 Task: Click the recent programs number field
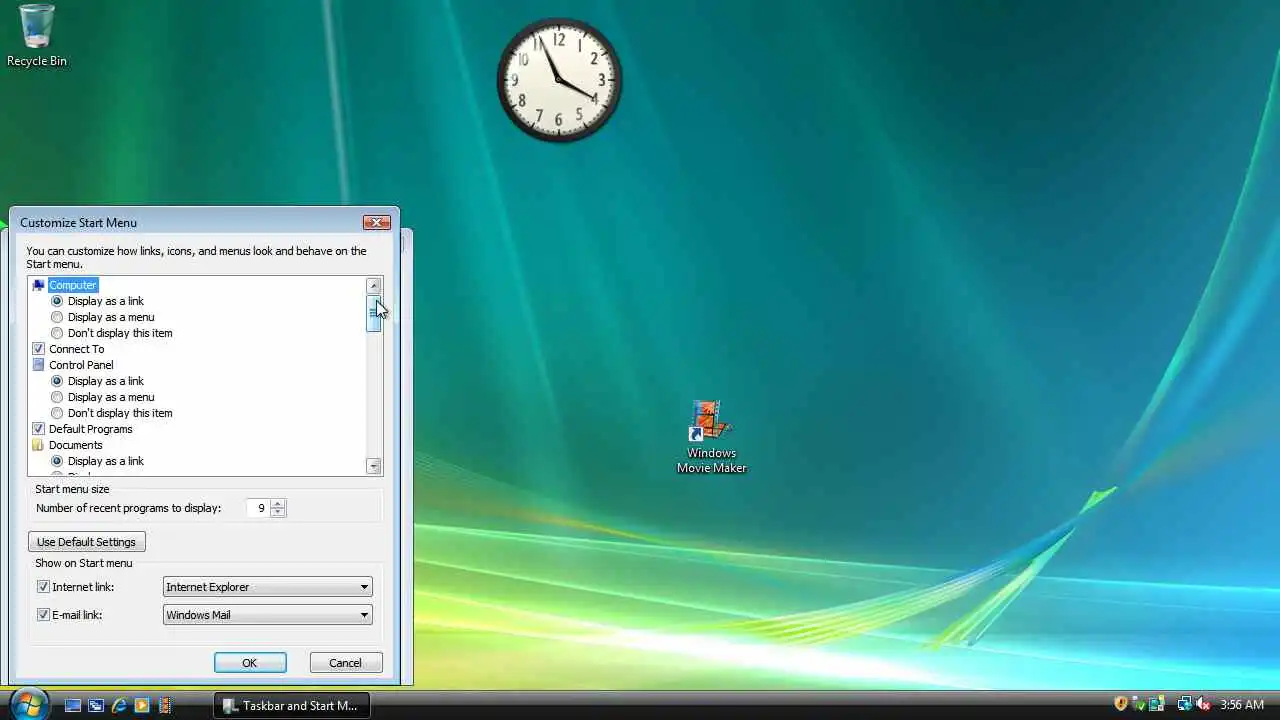click(x=258, y=508)
